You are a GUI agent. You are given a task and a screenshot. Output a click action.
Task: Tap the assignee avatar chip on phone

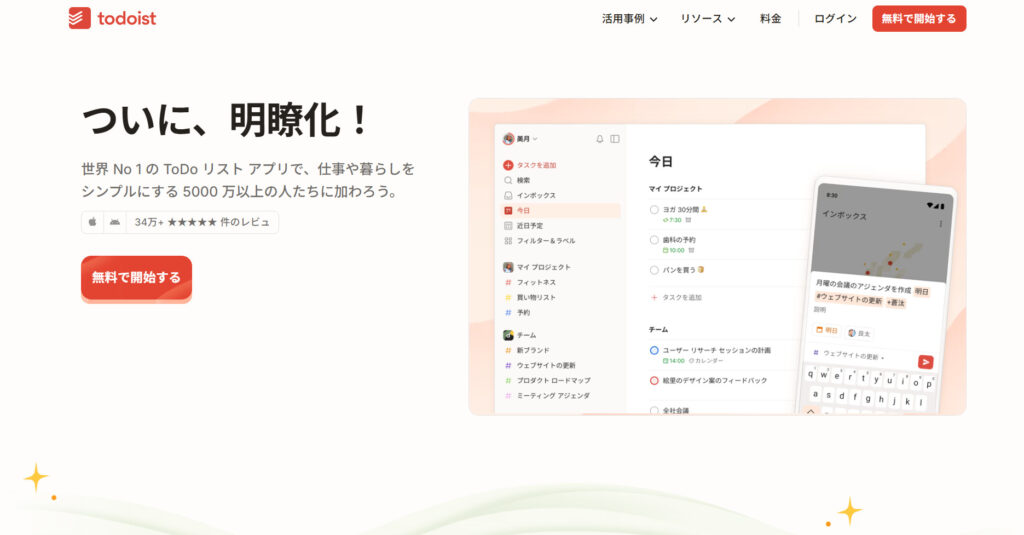coord(859,333)
